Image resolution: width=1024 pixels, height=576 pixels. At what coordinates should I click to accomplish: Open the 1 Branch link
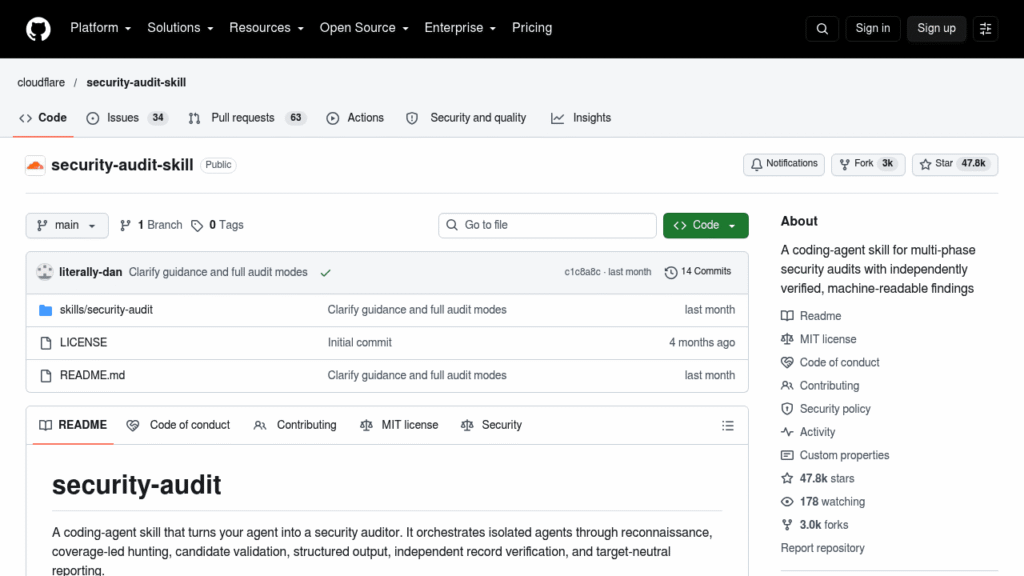coord(151,225)
